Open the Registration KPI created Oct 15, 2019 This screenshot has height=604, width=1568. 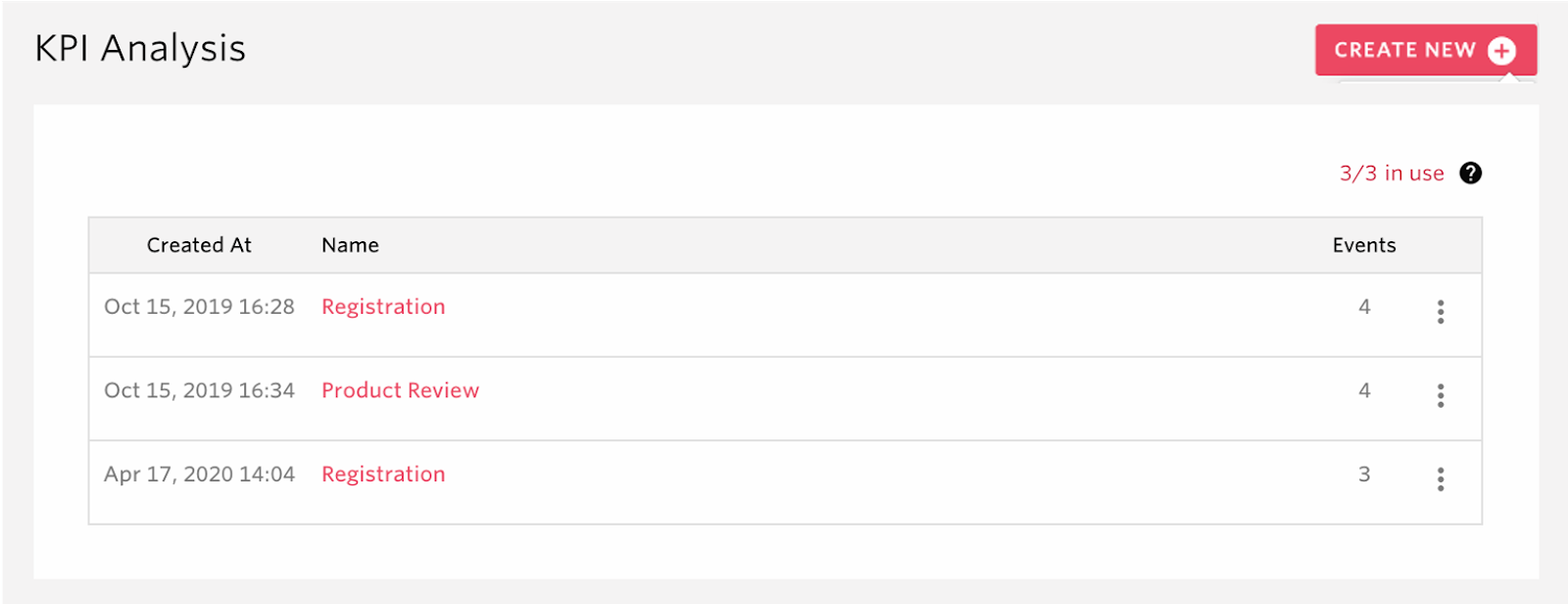click(383, 307)
